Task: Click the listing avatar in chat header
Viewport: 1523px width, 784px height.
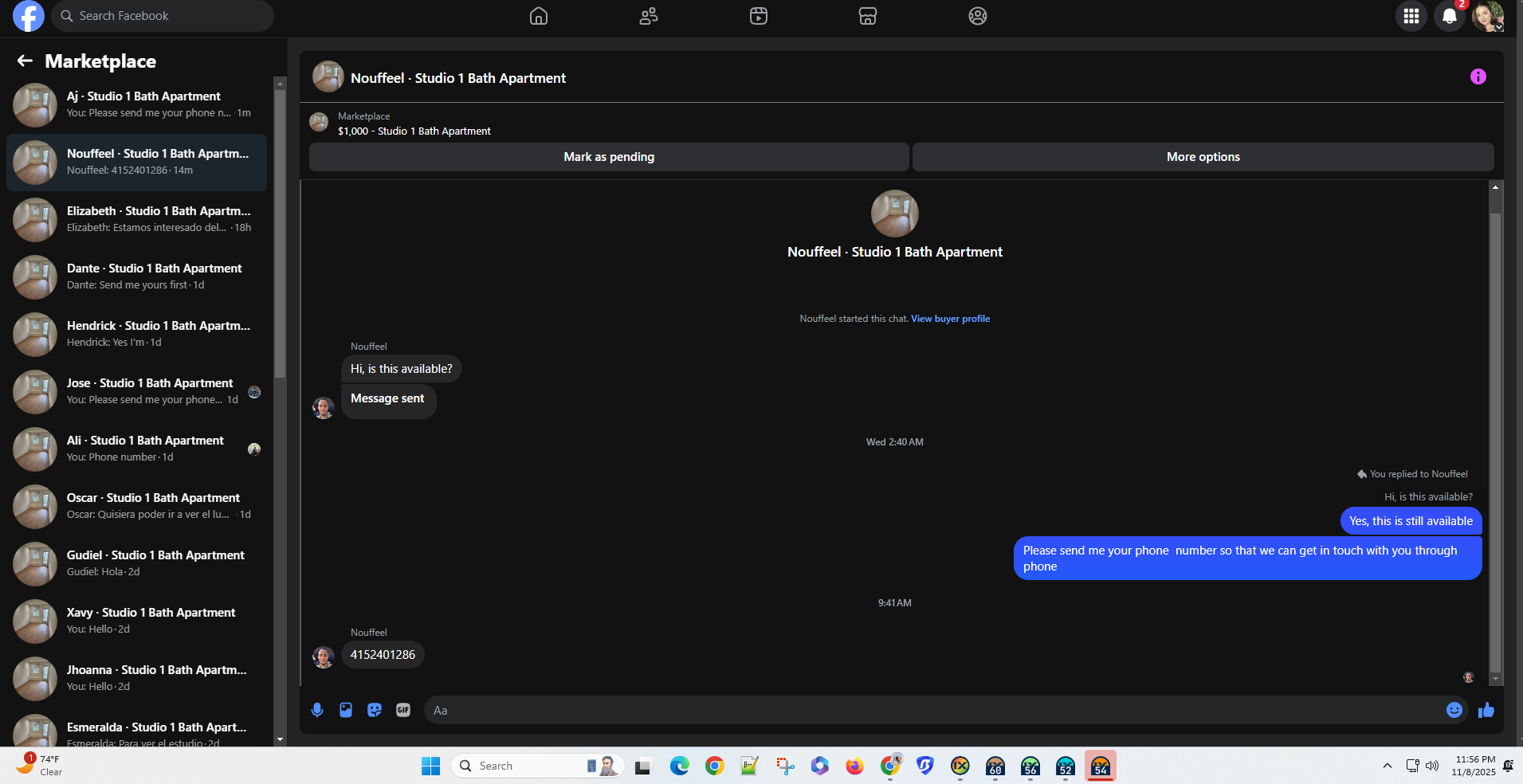Action: tap(328, 76)
